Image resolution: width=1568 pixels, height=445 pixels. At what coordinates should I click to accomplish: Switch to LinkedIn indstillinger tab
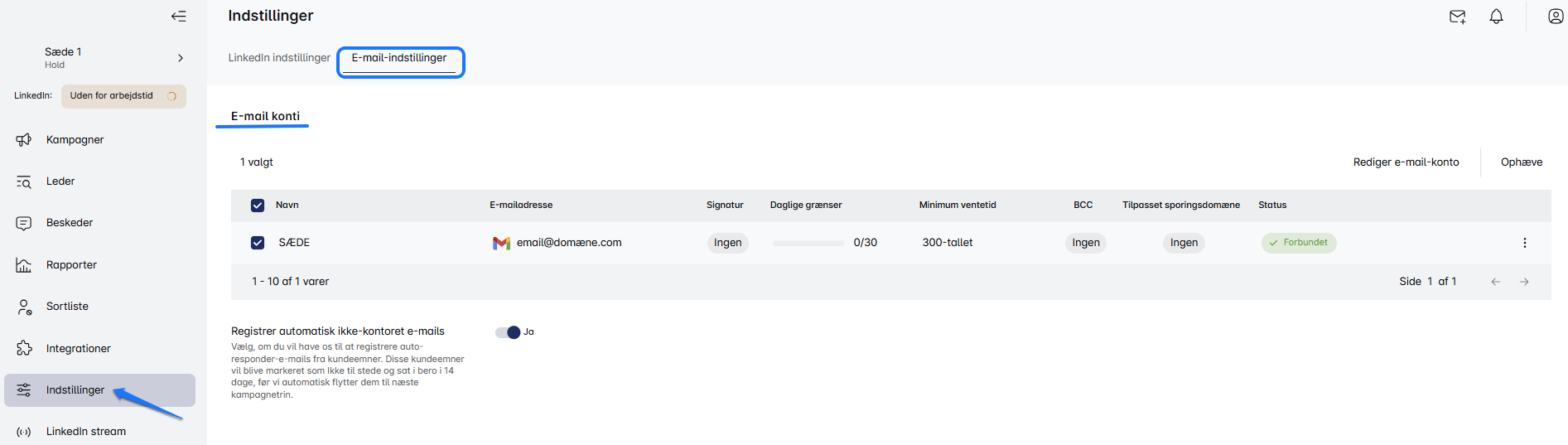click(x=279, y=58)
